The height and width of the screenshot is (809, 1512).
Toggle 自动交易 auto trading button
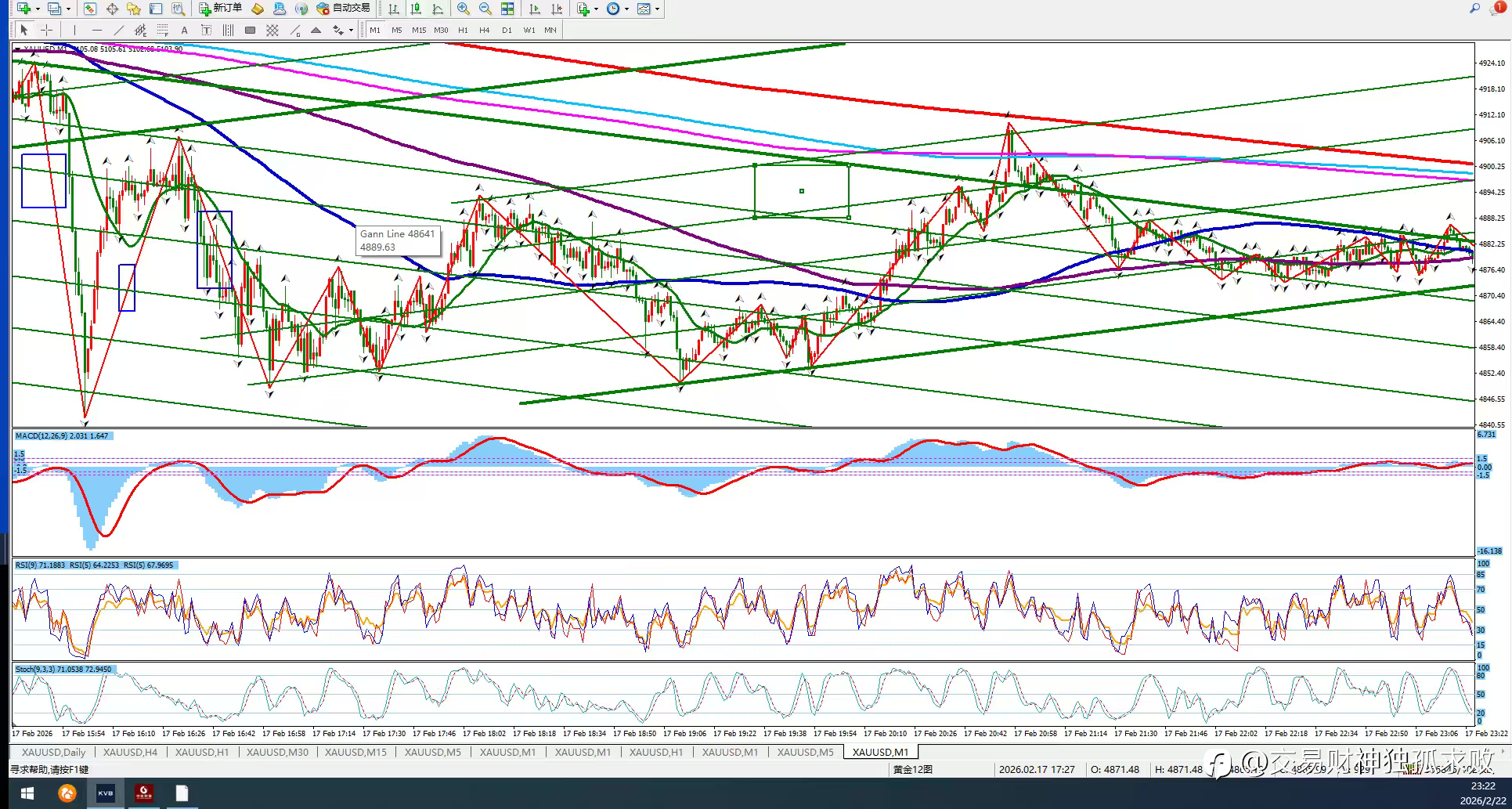click(343, 9)
